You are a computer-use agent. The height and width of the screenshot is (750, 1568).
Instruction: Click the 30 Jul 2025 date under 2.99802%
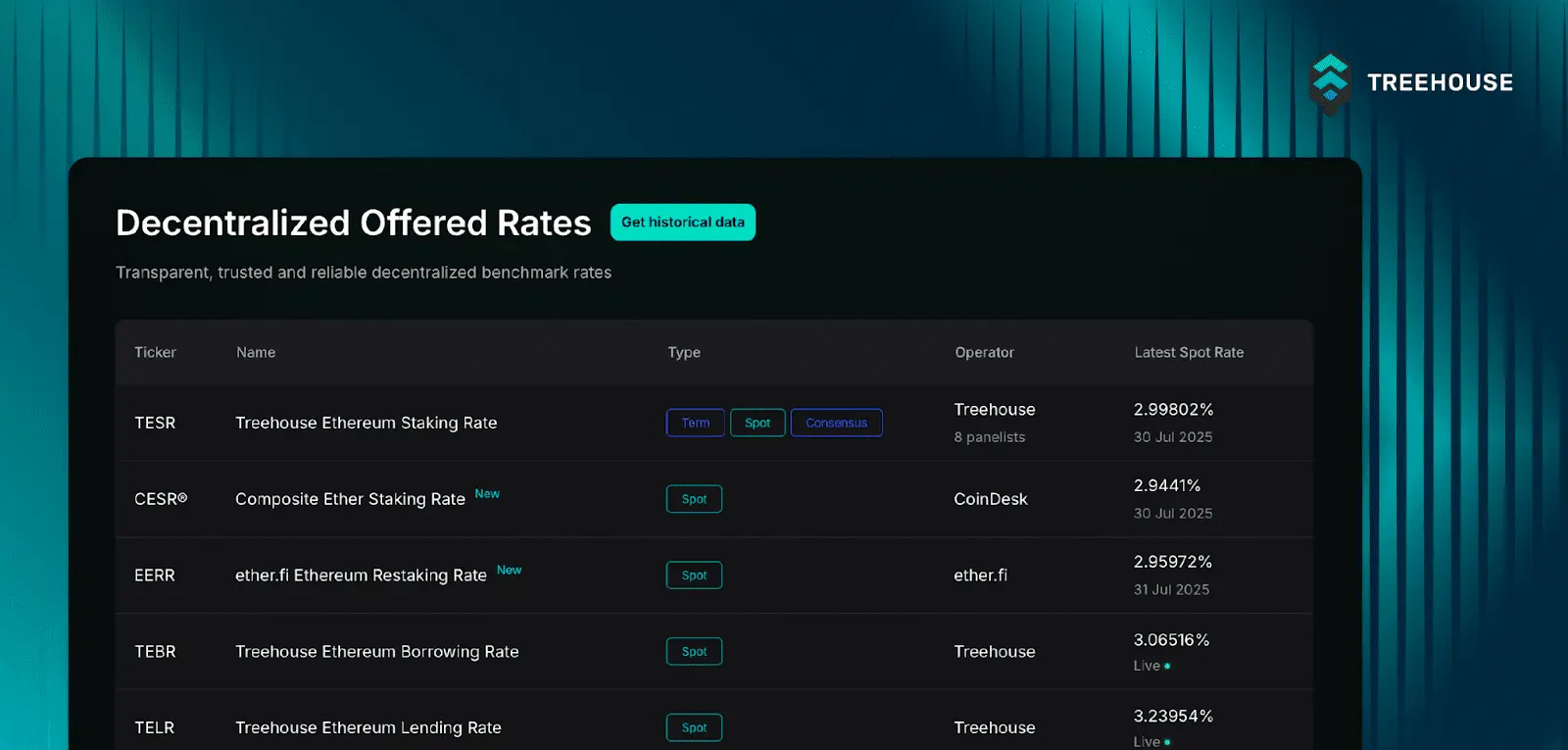(x=1173, y=437)
